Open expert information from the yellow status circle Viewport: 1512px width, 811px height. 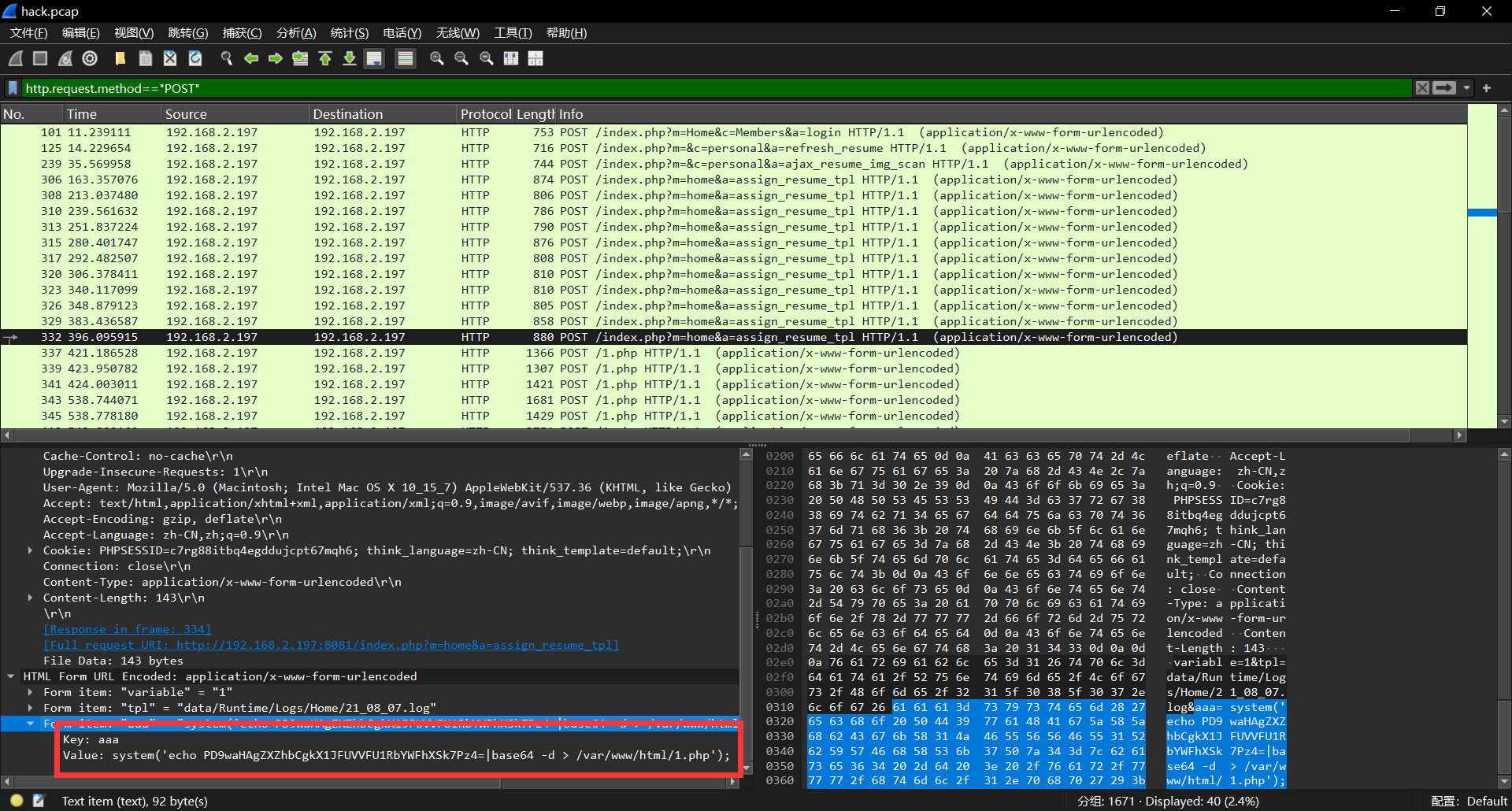click(x=17, y=801)
